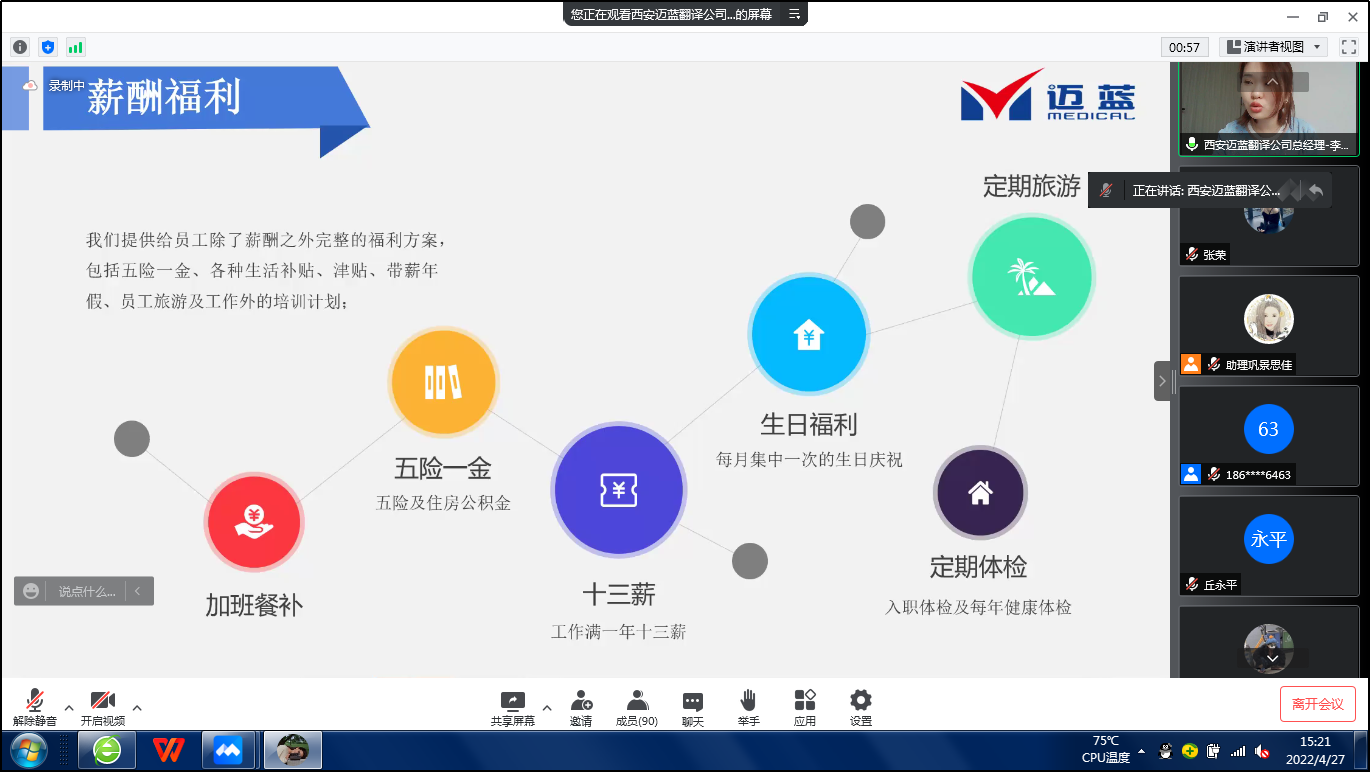Open the network signal status icon
This screenshot has width=1371, height=774.
76,47
